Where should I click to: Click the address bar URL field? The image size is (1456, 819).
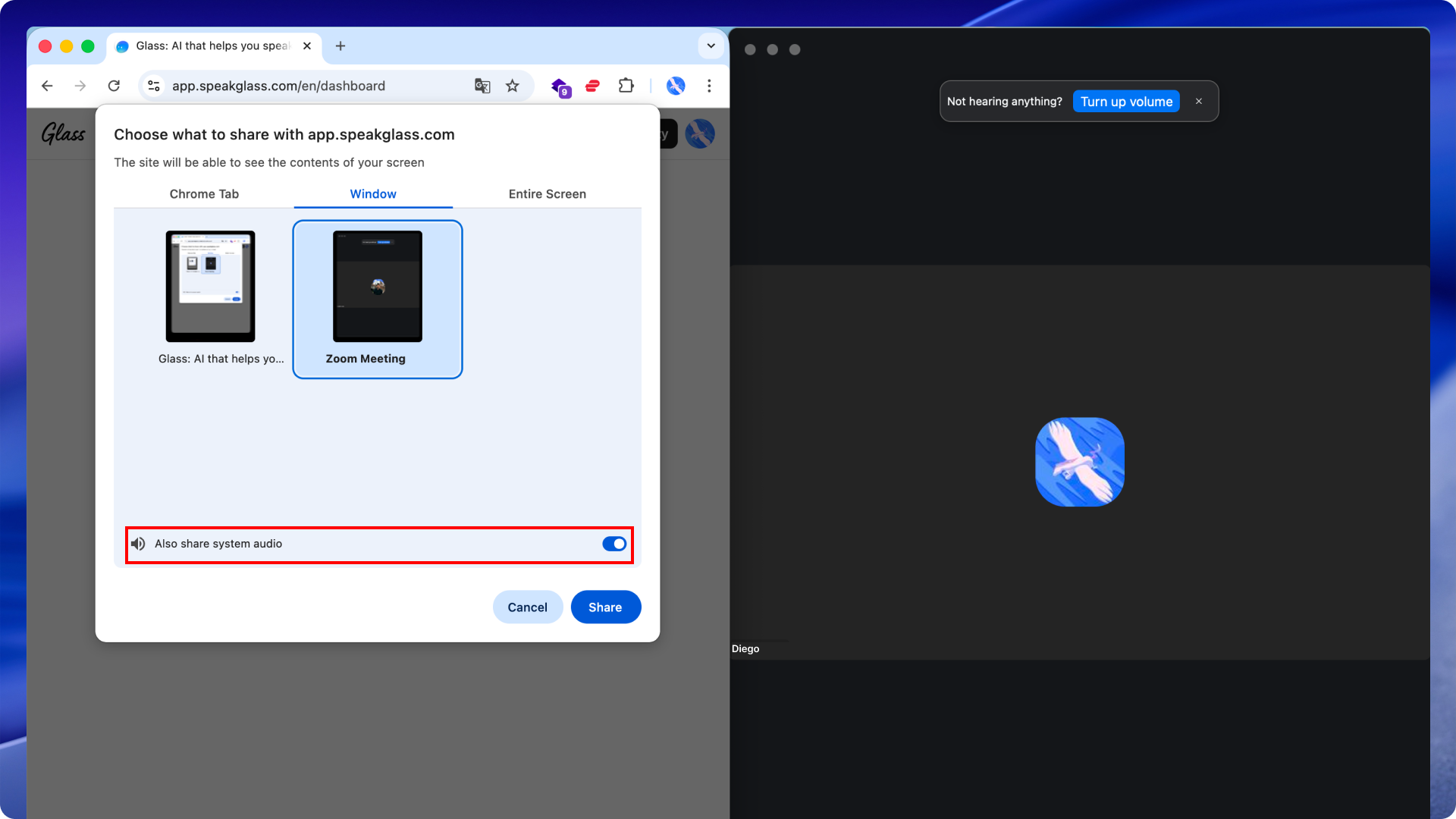303,86
